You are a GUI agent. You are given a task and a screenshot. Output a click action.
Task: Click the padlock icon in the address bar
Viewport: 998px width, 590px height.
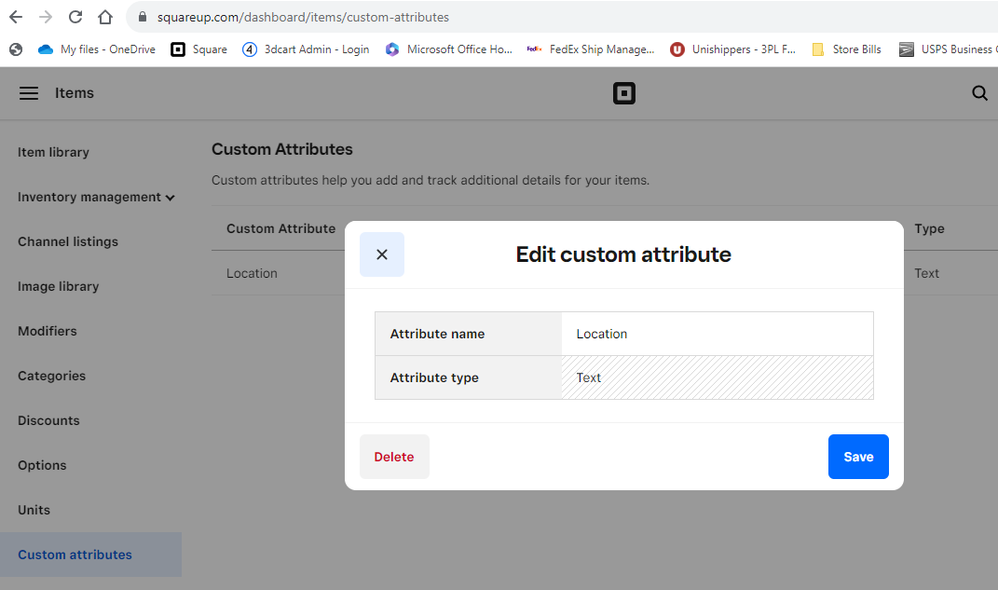pos(142,17)
